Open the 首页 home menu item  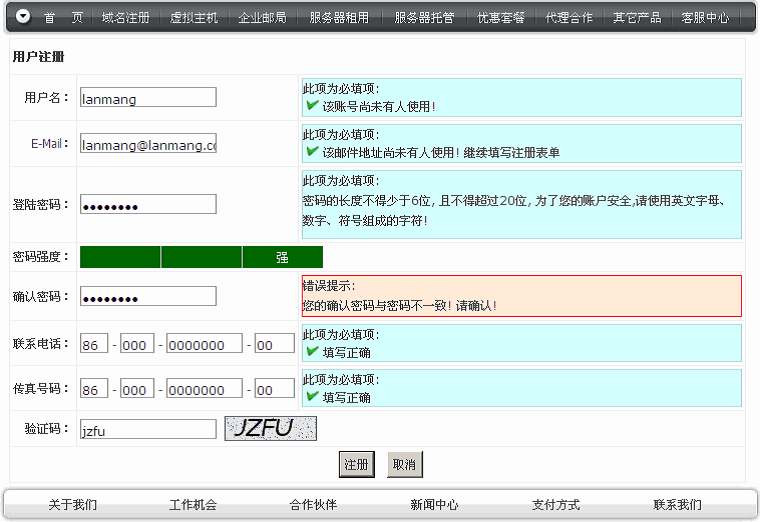click(x=63, y=18)
